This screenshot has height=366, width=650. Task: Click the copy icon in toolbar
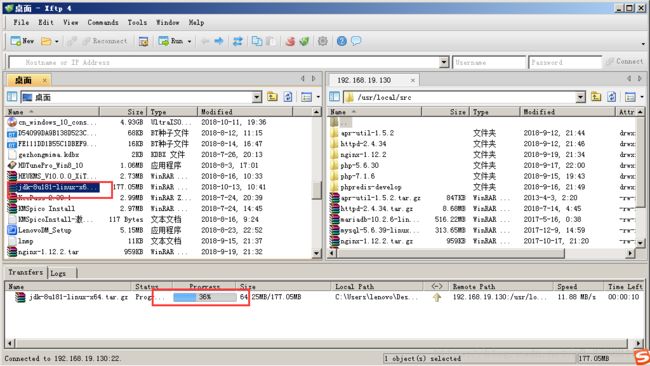(x=257, y=41)
